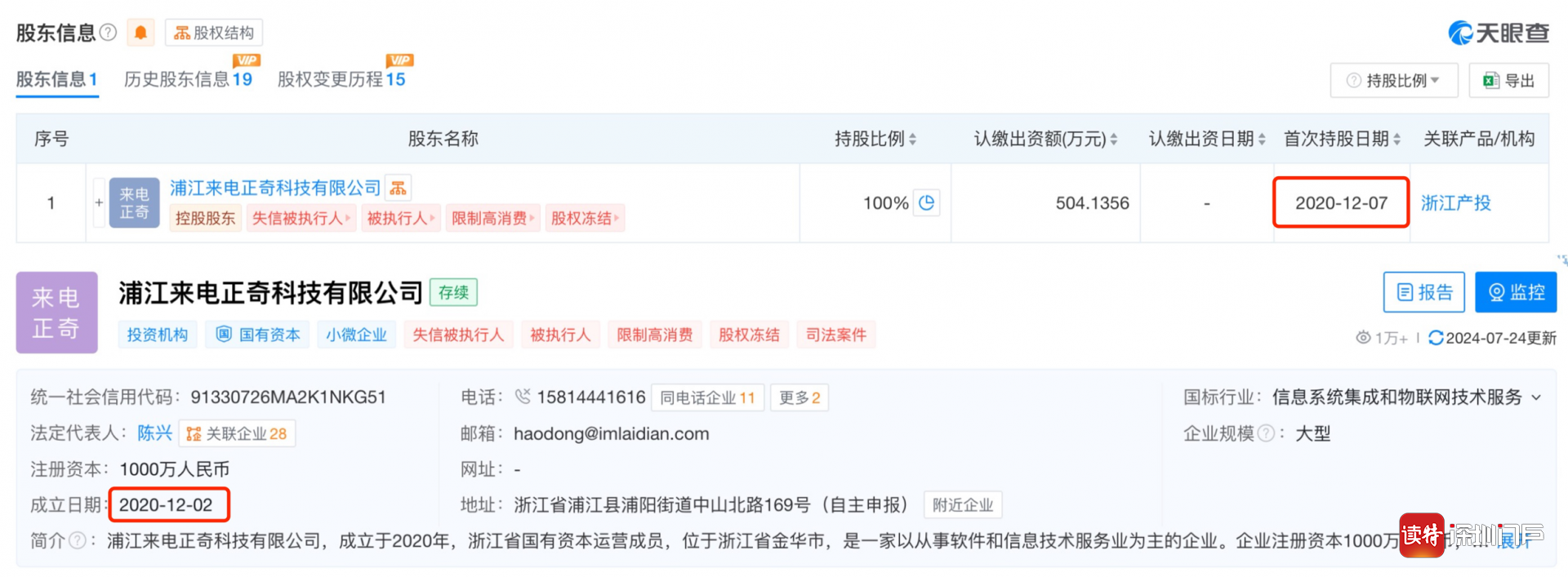The width and height of the screenshot is (1568, 577).
Task: Open the 浙江产投 related institution link
Action: tap(1455, 203)
